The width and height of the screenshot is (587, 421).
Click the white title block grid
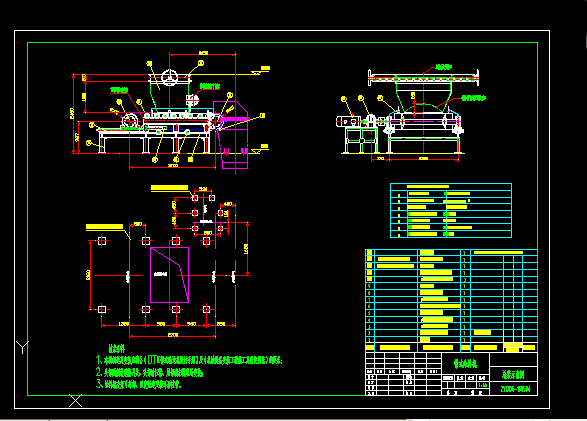pos(451,374)
